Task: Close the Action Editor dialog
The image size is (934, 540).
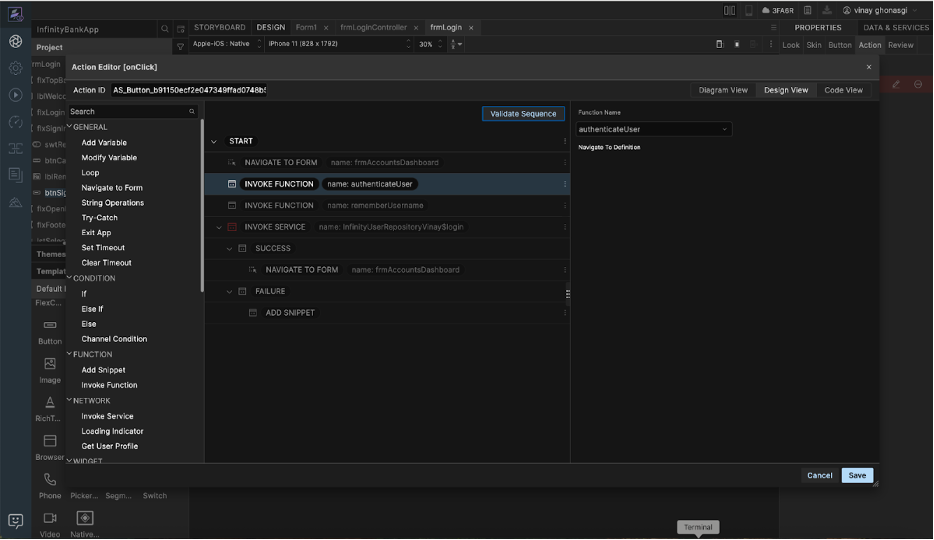Action: pyautogui.click(x=868, y=67)
